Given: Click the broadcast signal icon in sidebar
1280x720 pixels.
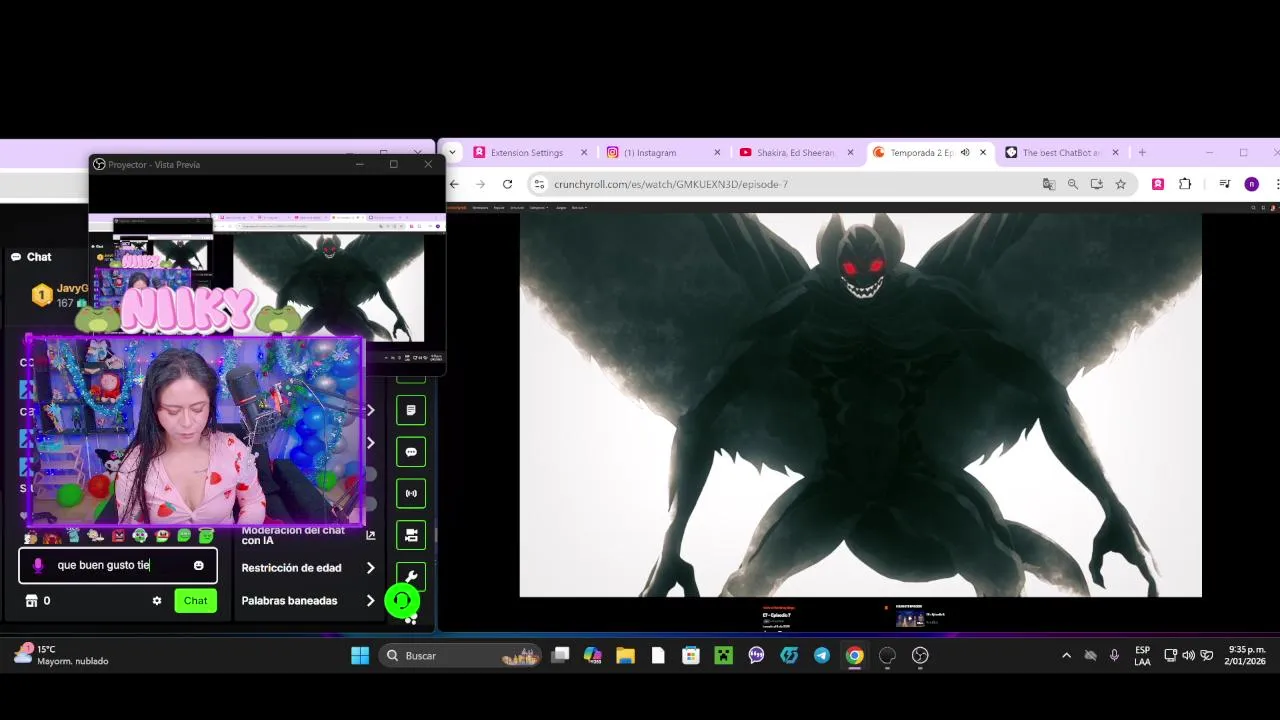Looking at the screenshot, I should point(411,493).
